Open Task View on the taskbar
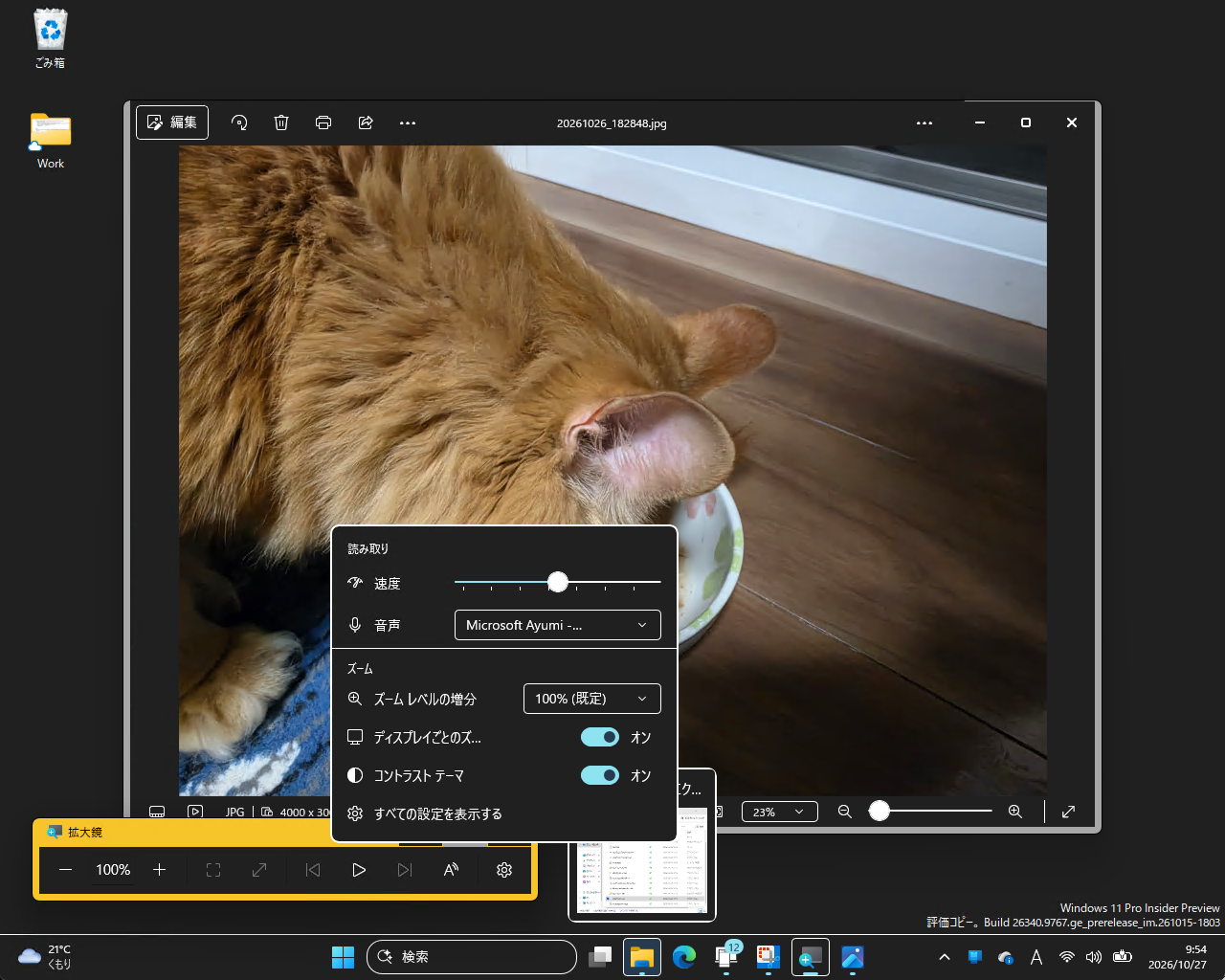The height and width of the screenshot is (980, 1225). (x=600, y=957)
